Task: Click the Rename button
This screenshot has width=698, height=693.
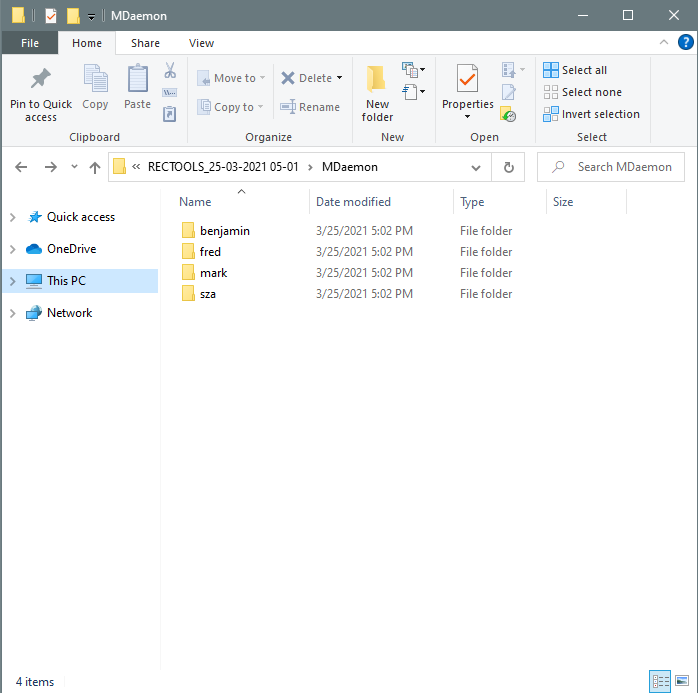Action: pos(310,107)
